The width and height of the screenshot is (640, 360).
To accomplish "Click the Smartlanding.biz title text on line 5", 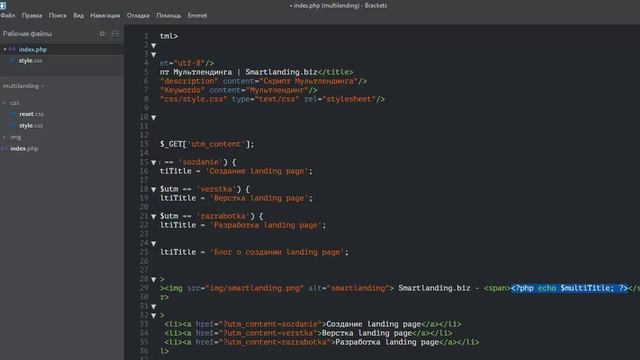I will point(281,72).
